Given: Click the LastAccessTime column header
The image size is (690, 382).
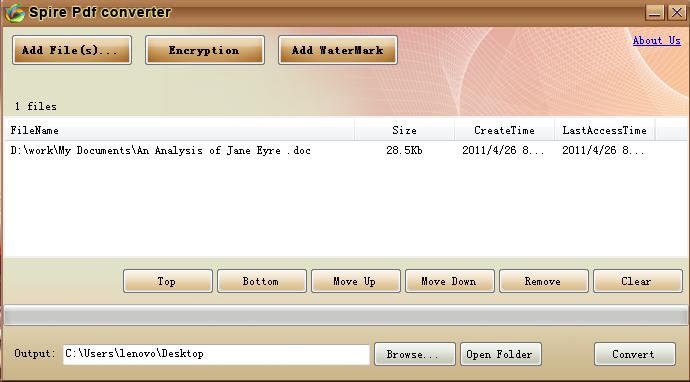Looking at the screenshot, I should pyautogui.click(x=605, y=130).
